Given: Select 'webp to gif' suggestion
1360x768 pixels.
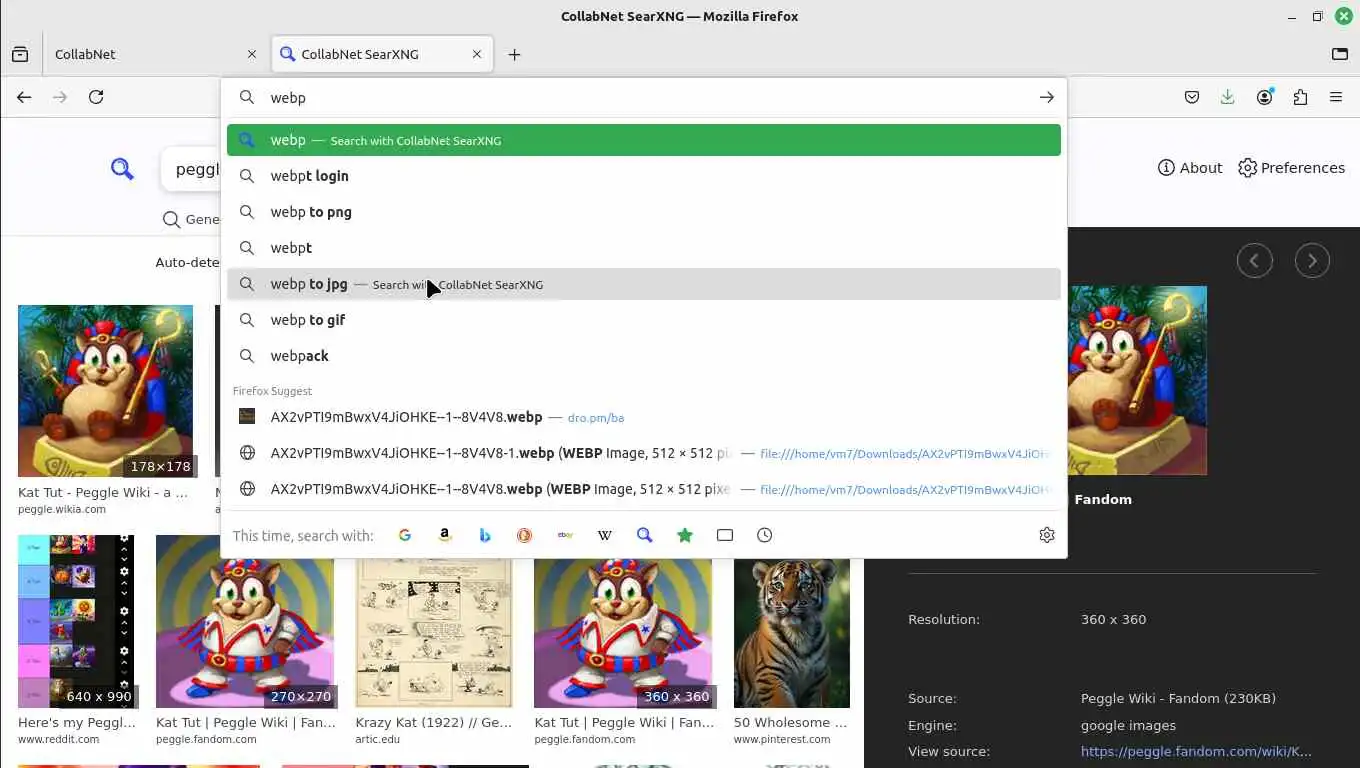Looking at the screenshot, I should point(644,320).
